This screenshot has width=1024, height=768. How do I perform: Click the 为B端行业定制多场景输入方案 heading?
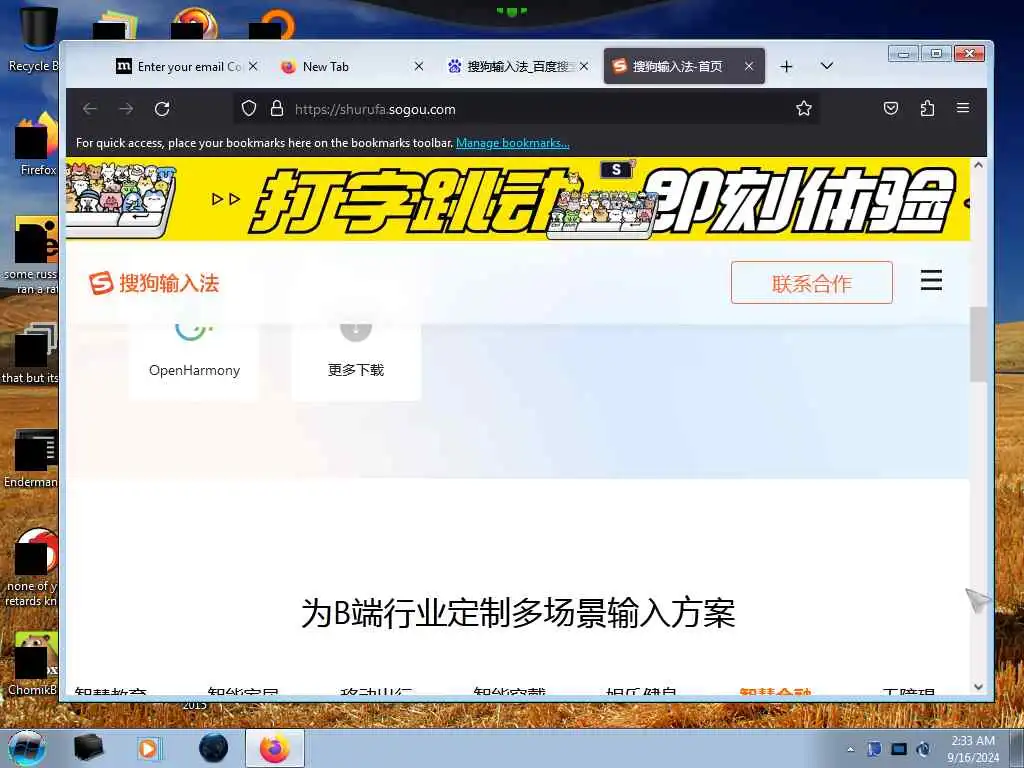point(518,613)
